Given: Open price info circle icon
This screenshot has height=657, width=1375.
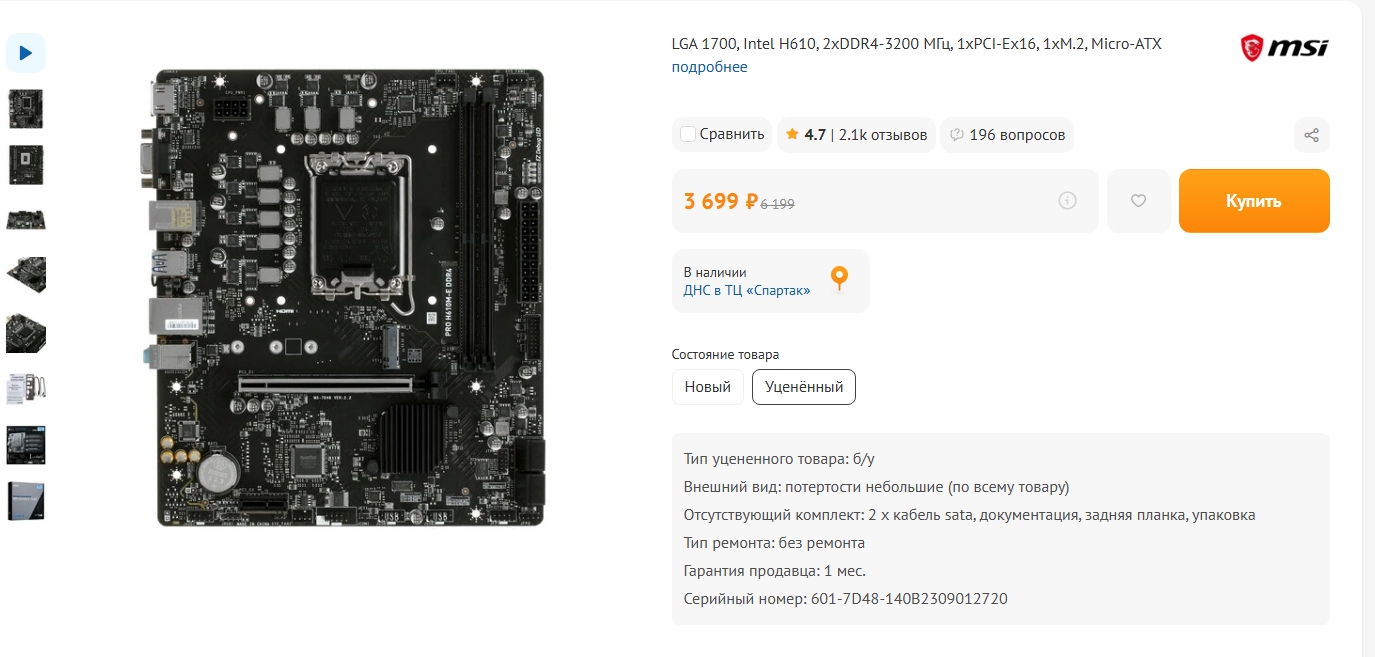Looking at the screenshot, I should click(1068, 201).
